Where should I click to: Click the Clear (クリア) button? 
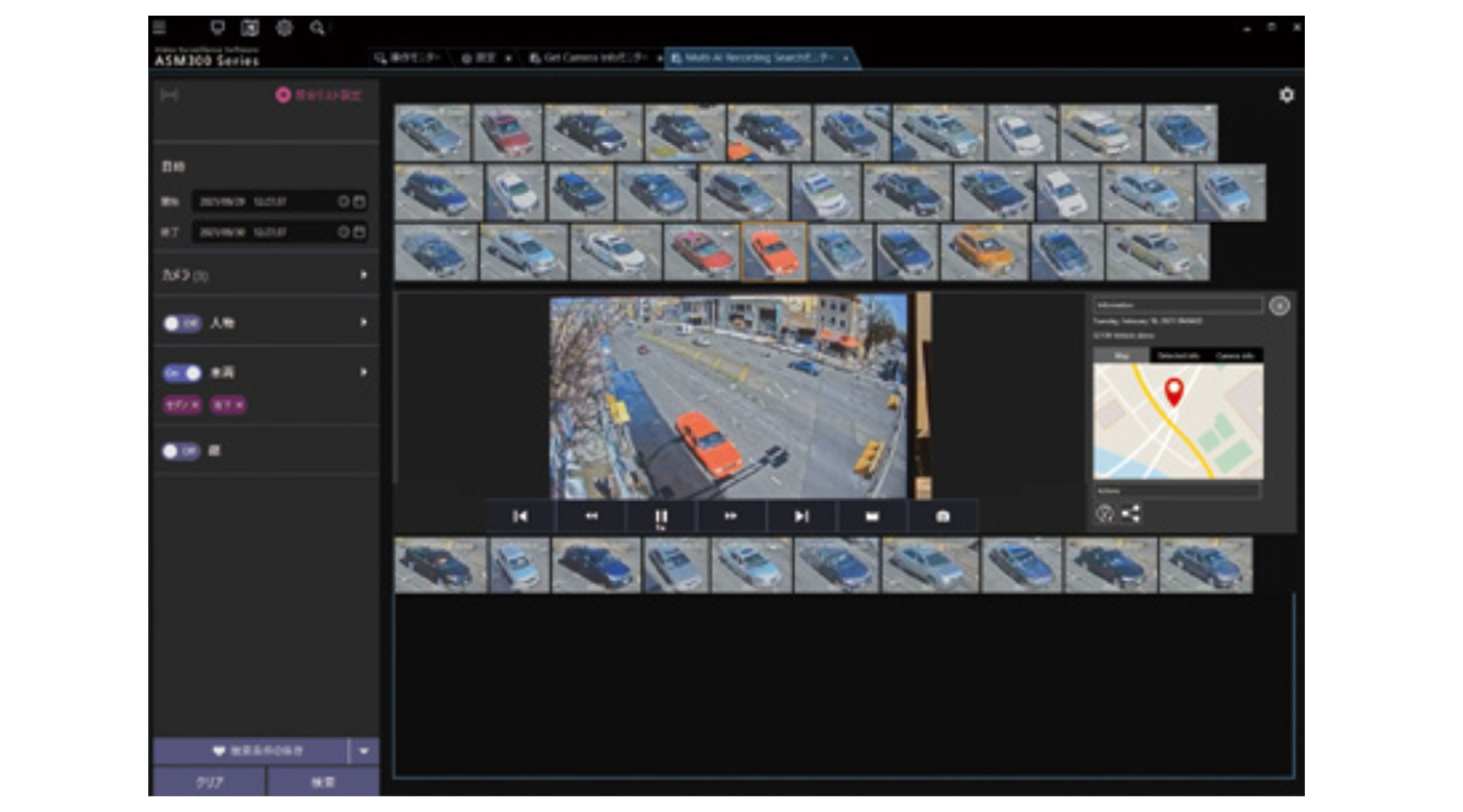click(210, 782)
